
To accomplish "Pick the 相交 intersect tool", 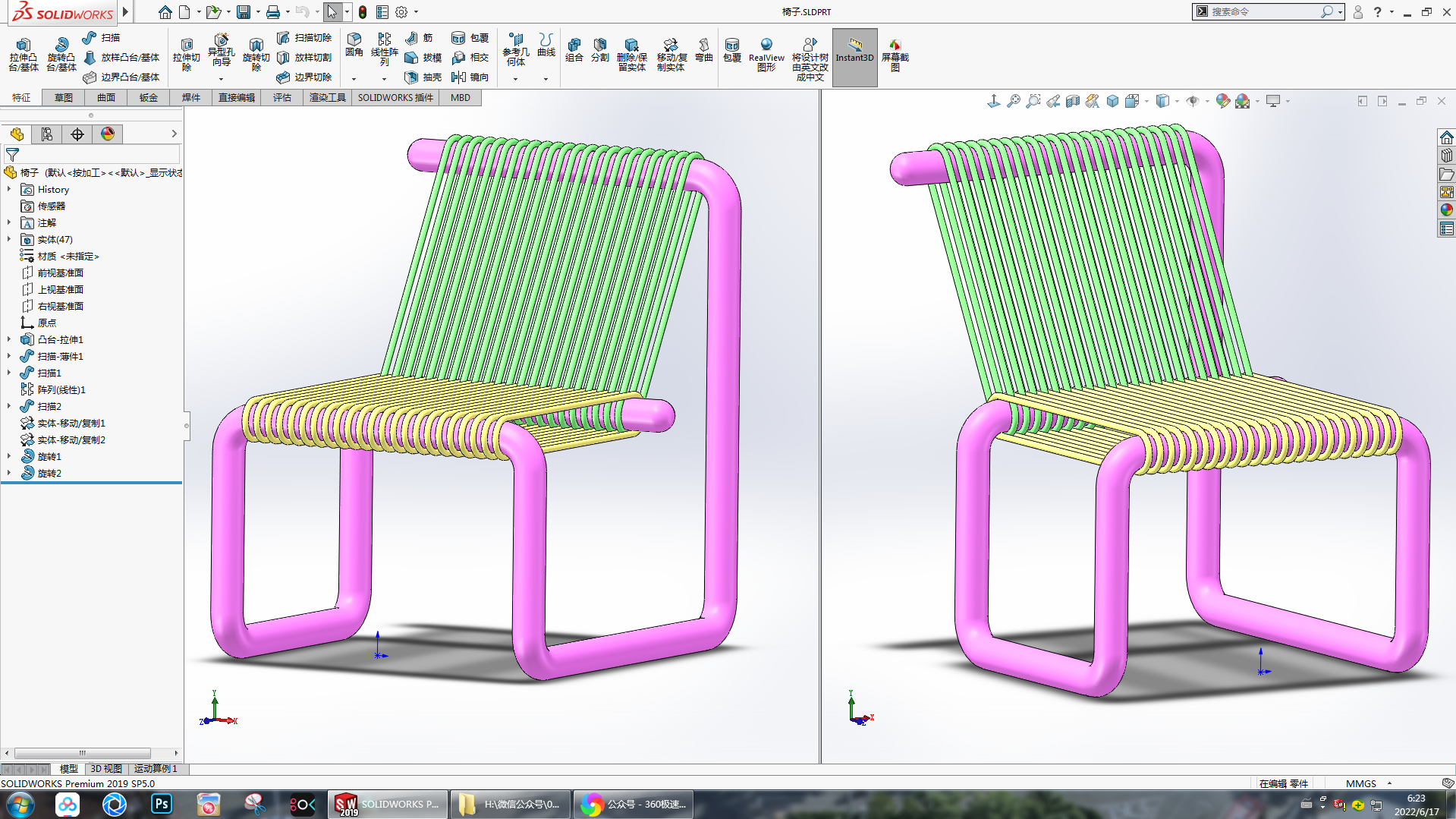I will [x=470, y=57].
